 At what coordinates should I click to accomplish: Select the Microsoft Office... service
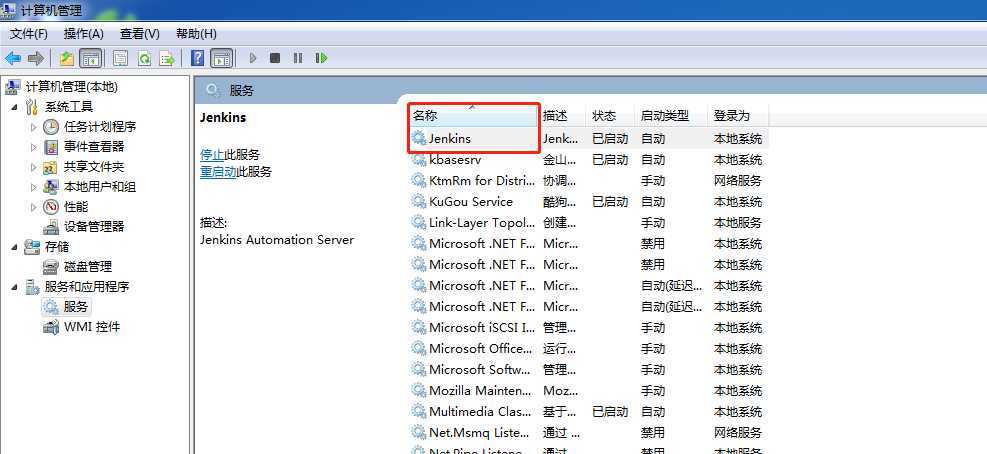[588, 349]
